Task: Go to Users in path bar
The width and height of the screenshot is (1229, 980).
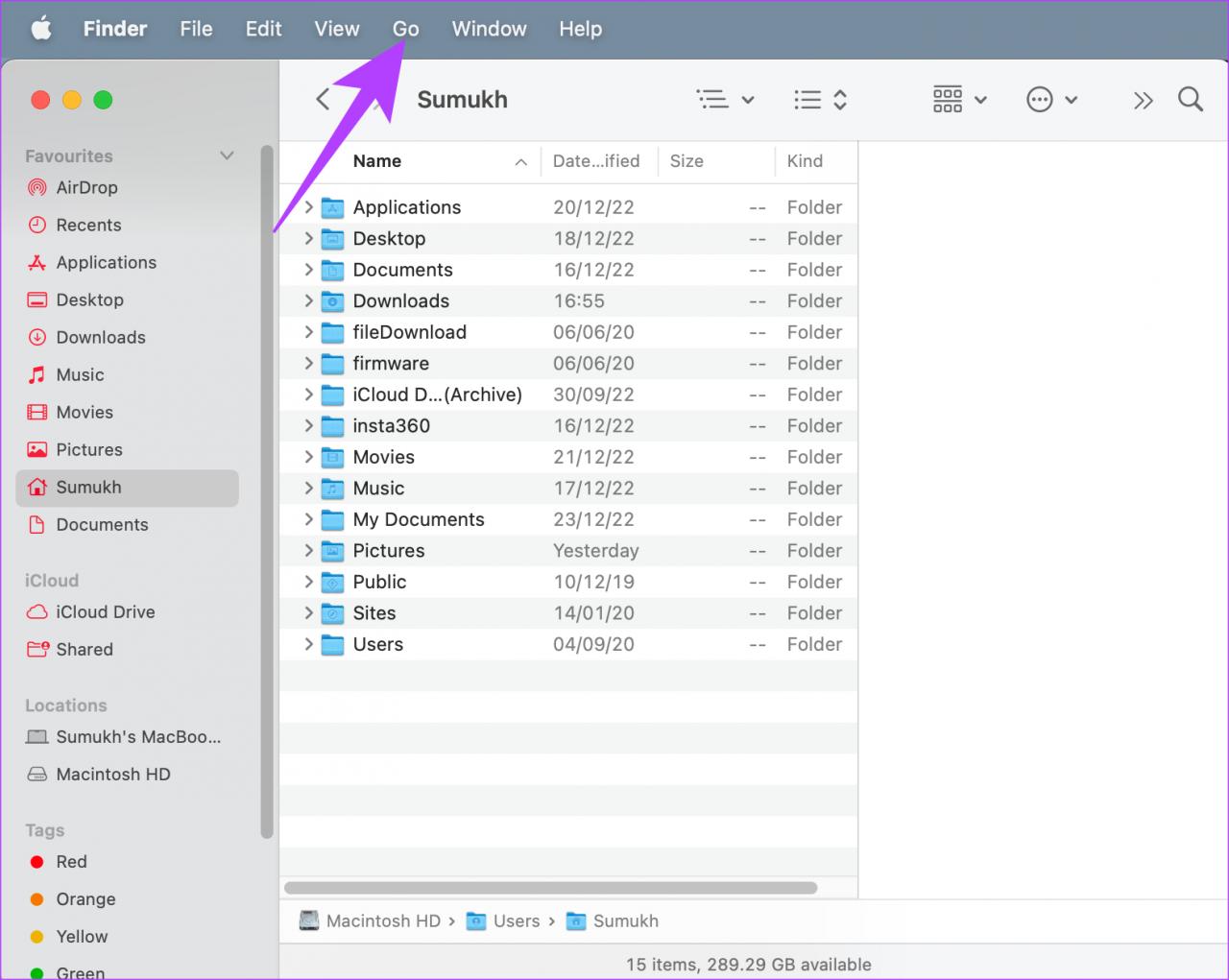Action: tap(503, 921)
